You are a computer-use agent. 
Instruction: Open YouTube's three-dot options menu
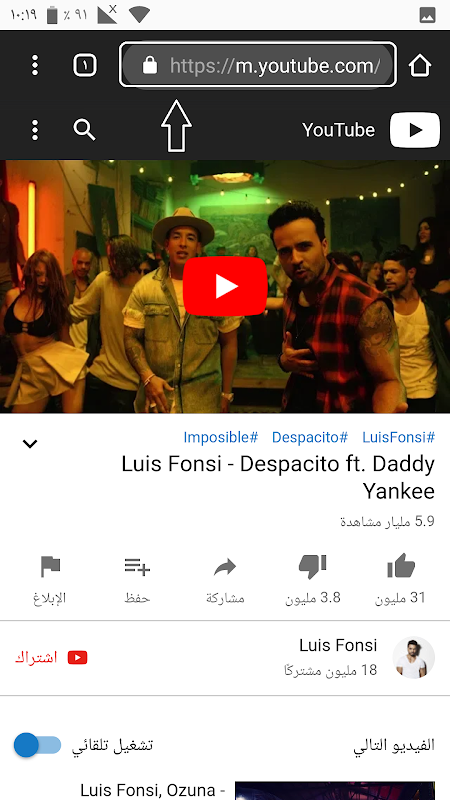(35, 130)
